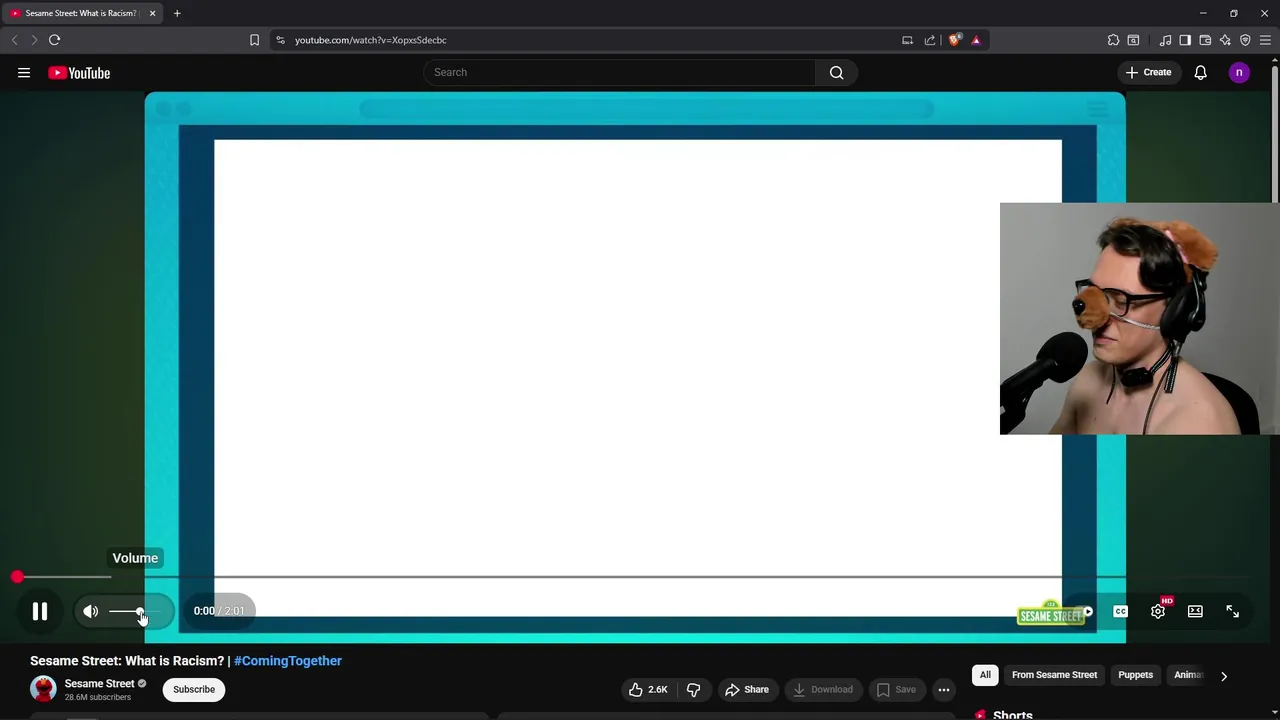The width and height of the screenshot is (1280, 720).
Task: Open the site information icon in address bar
Action: tap(280, 40)
